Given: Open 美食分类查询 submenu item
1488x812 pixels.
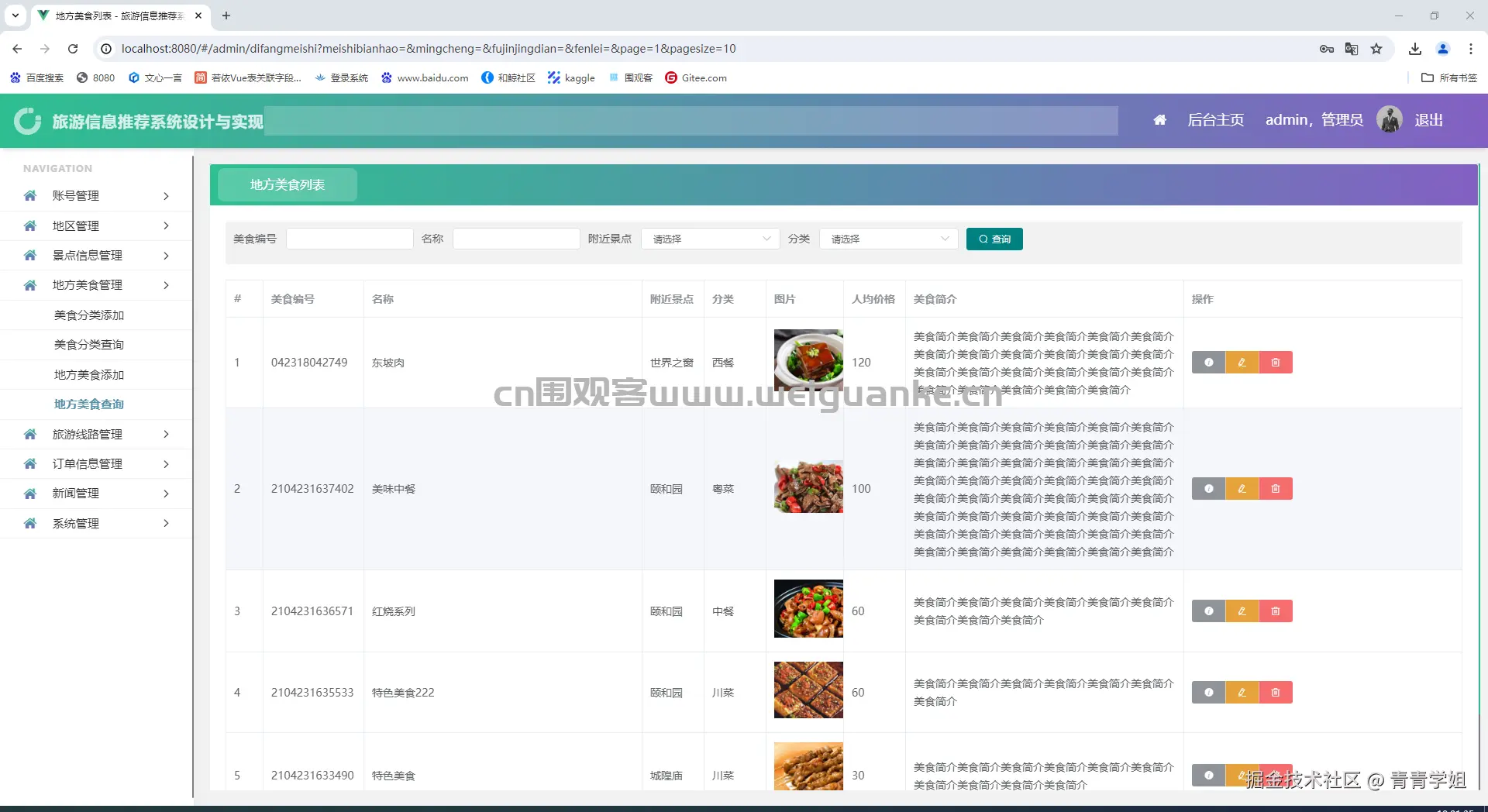Looking at the screenshot, I should [x=89, y=345].
